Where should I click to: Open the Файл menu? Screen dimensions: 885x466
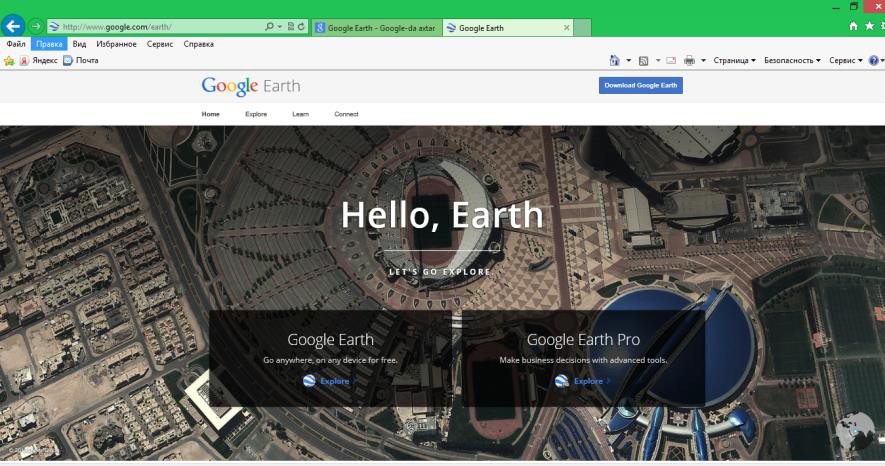16,44
